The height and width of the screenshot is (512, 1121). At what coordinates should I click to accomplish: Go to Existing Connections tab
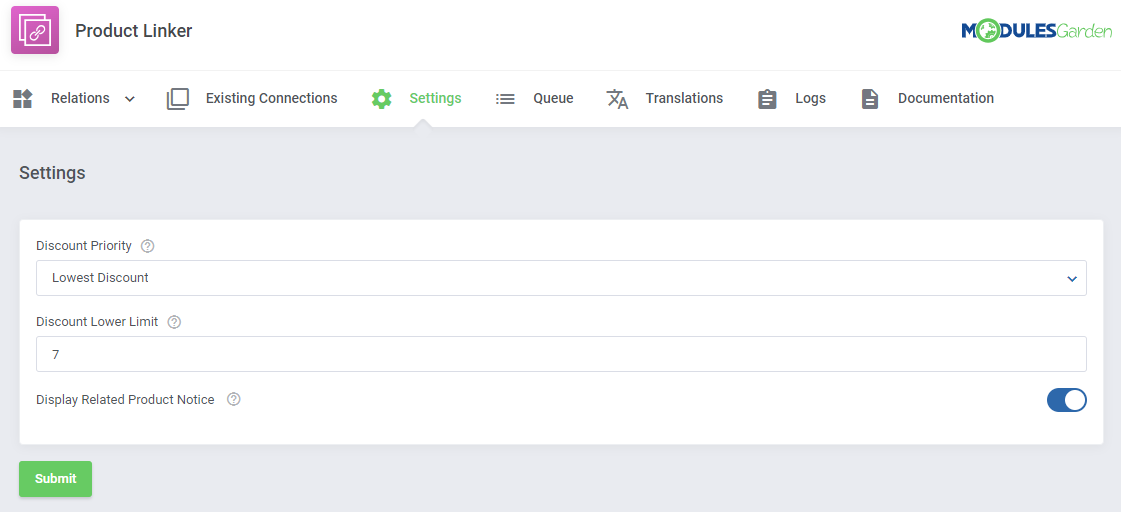(272, 99)
